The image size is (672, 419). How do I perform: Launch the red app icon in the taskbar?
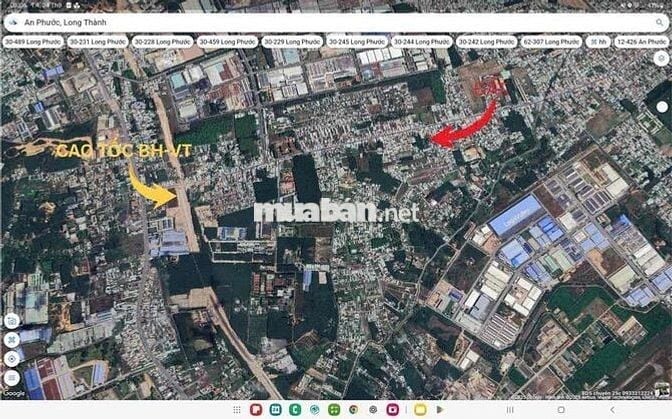pos(256,410)
